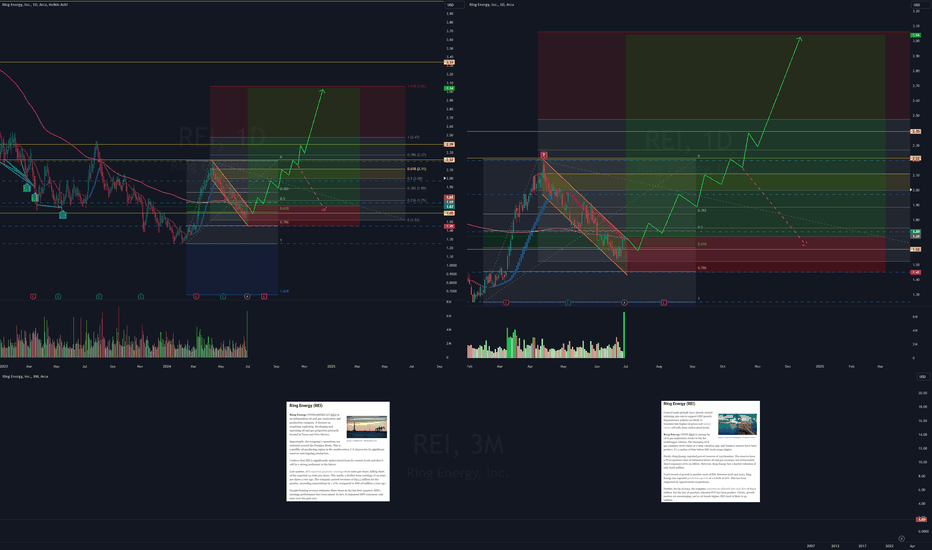Open left Ring Energy (REI) article note image
This screenshot has width=932, height=550.
(338, 451)
